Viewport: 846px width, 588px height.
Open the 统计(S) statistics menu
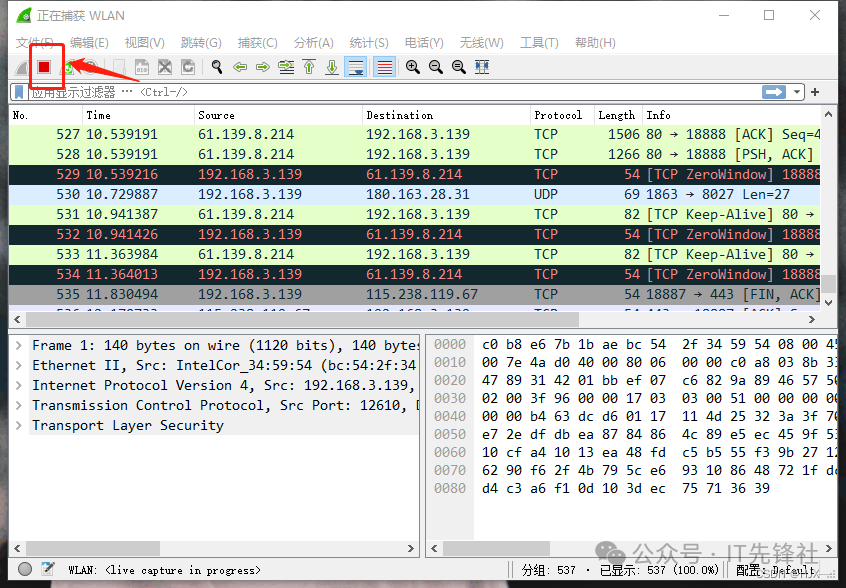pyautogui.click(x=369, y=42)
